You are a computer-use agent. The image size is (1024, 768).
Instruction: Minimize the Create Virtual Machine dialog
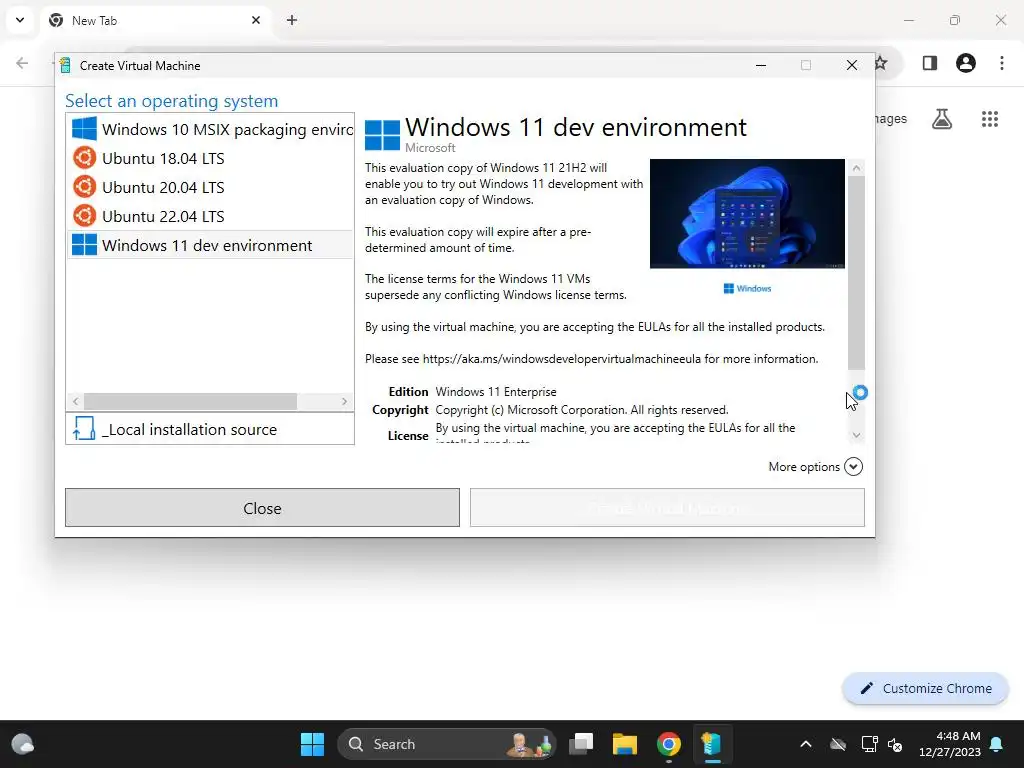tap(761, 65)
